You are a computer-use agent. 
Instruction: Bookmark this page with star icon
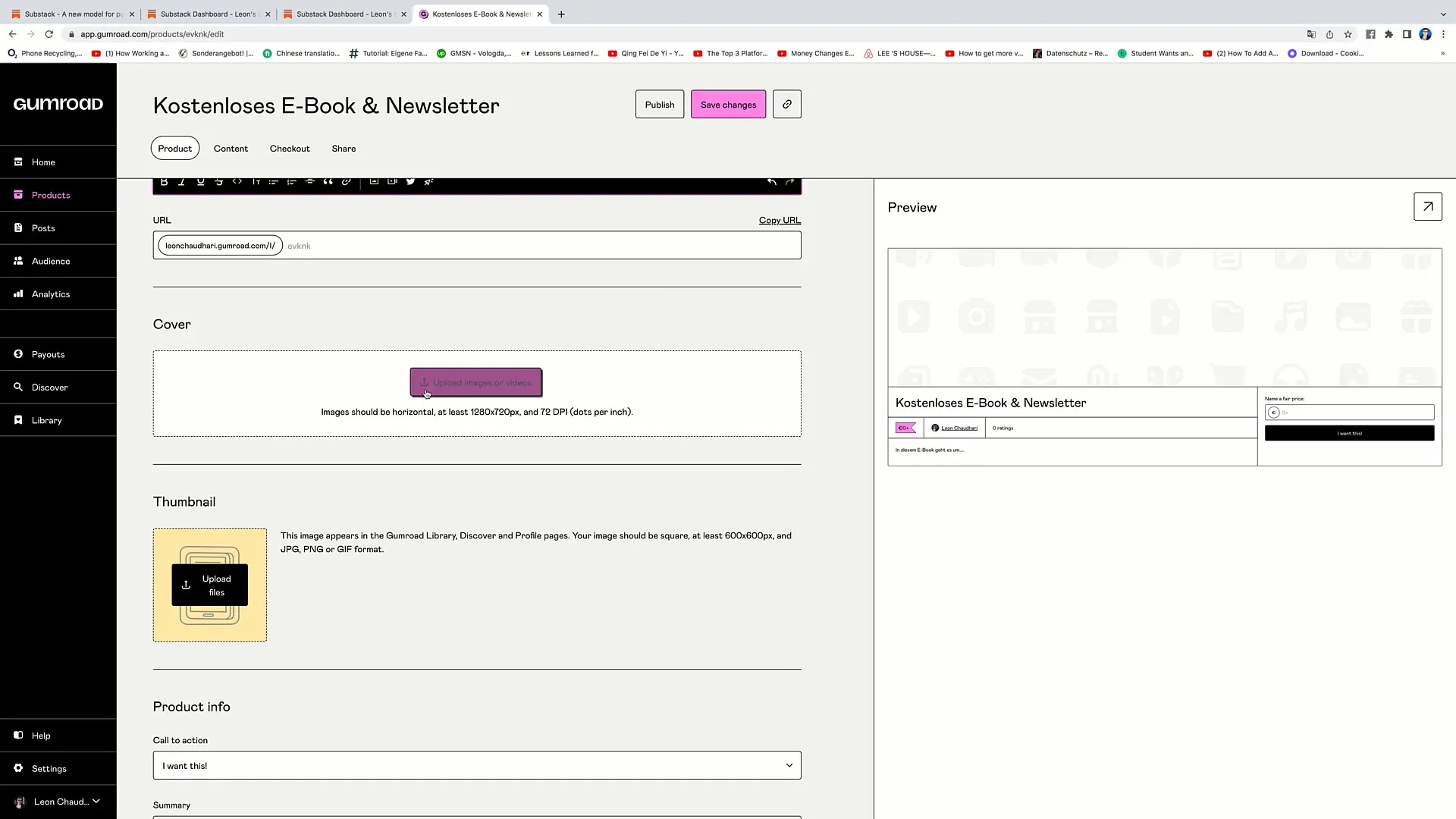pyautogui.click(x=1348, y=34)
